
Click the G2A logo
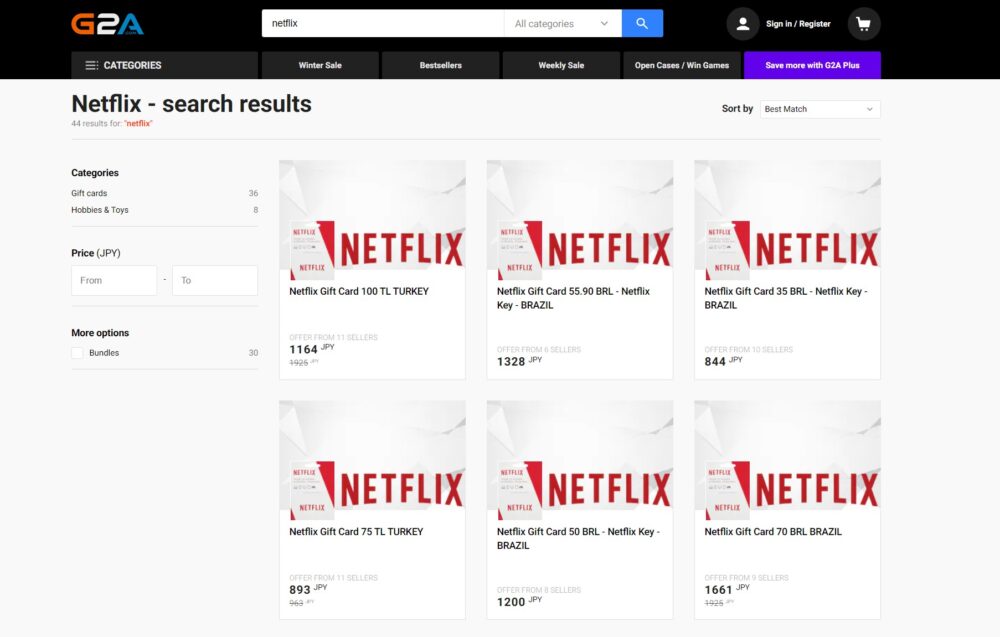(x=107, y=24)
